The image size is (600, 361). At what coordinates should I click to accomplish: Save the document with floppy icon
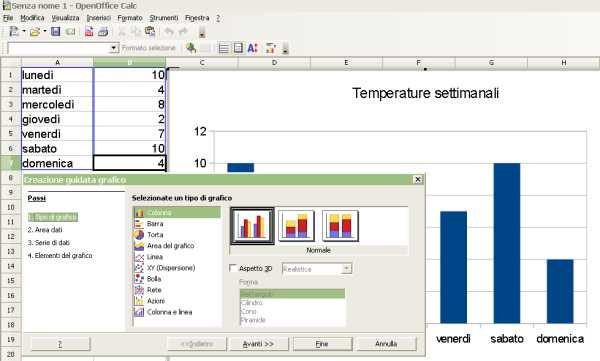click(x=55, y=32)
